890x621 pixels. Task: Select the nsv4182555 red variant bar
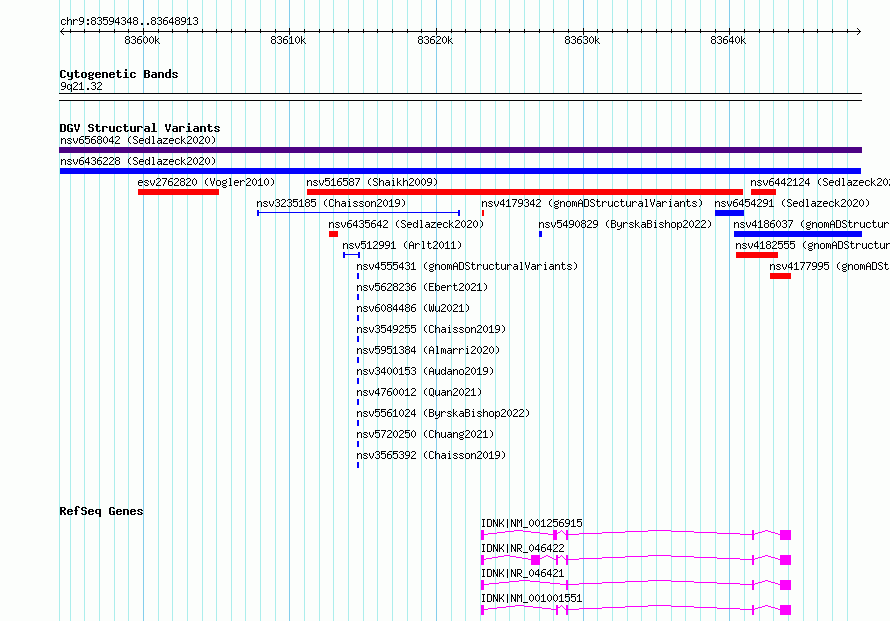(x=757, y=255)
